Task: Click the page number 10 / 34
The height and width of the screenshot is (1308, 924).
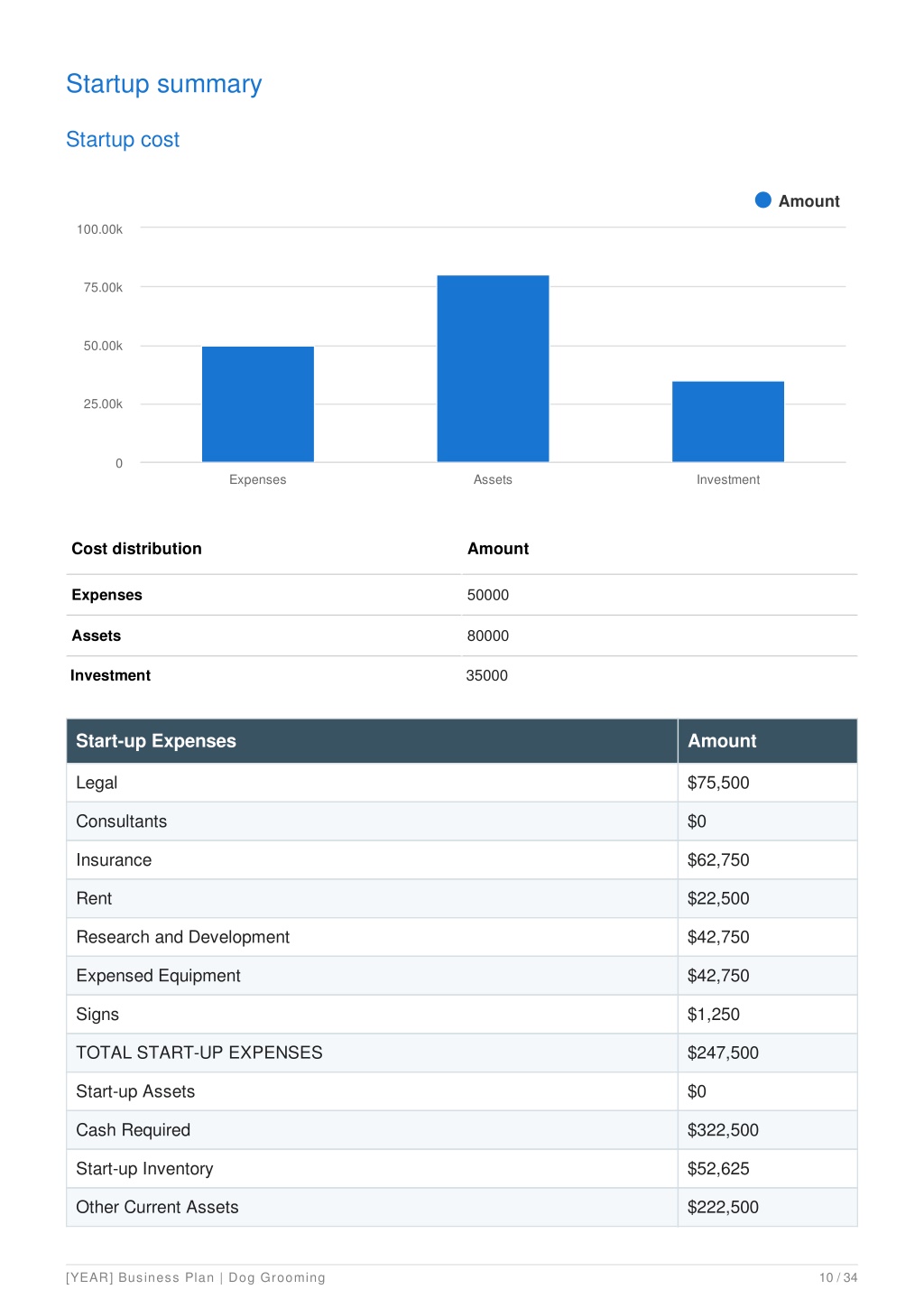Action: coord(838,1277)
